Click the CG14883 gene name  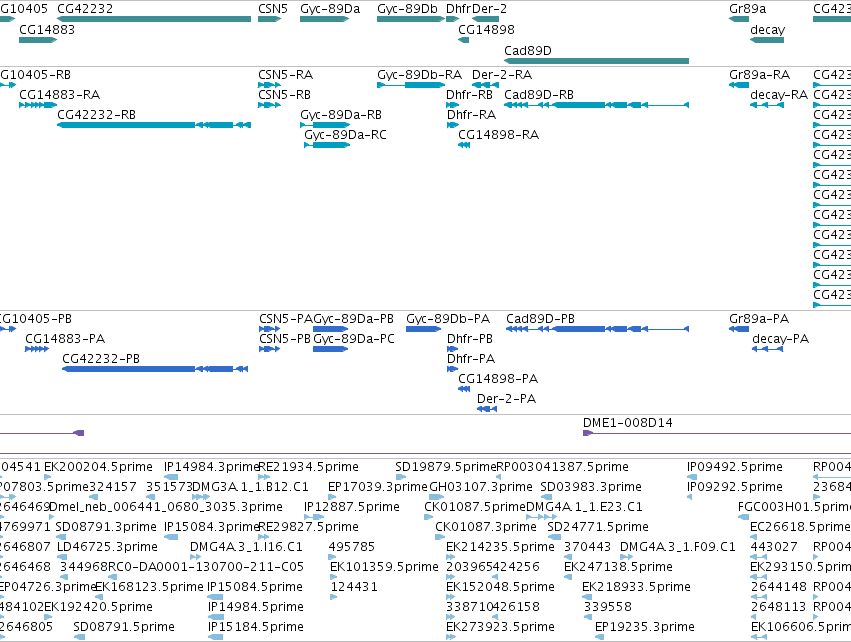click(x=47, y=30)
